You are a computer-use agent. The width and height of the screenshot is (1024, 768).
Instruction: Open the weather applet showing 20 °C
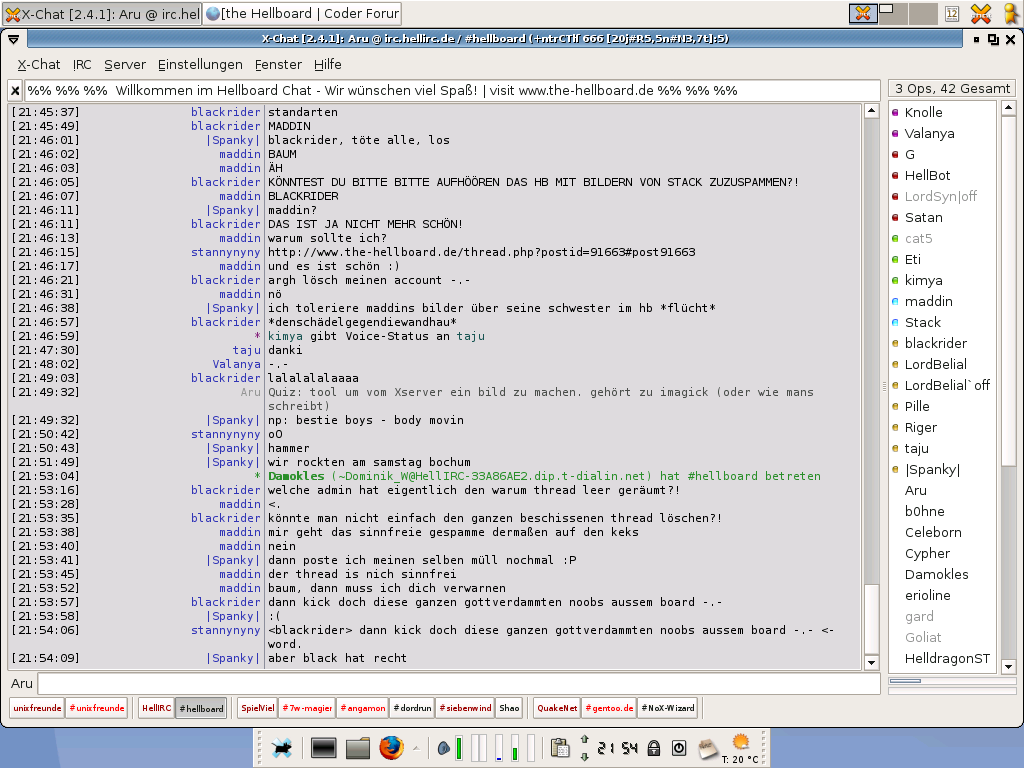740,747
